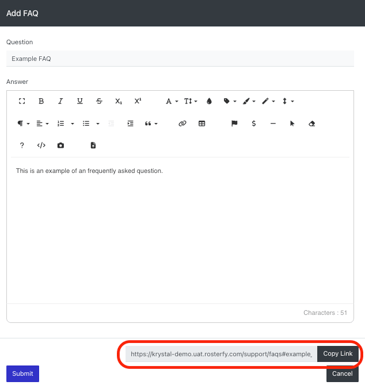
Task: Open the quote dropdown
Action: 151,124
